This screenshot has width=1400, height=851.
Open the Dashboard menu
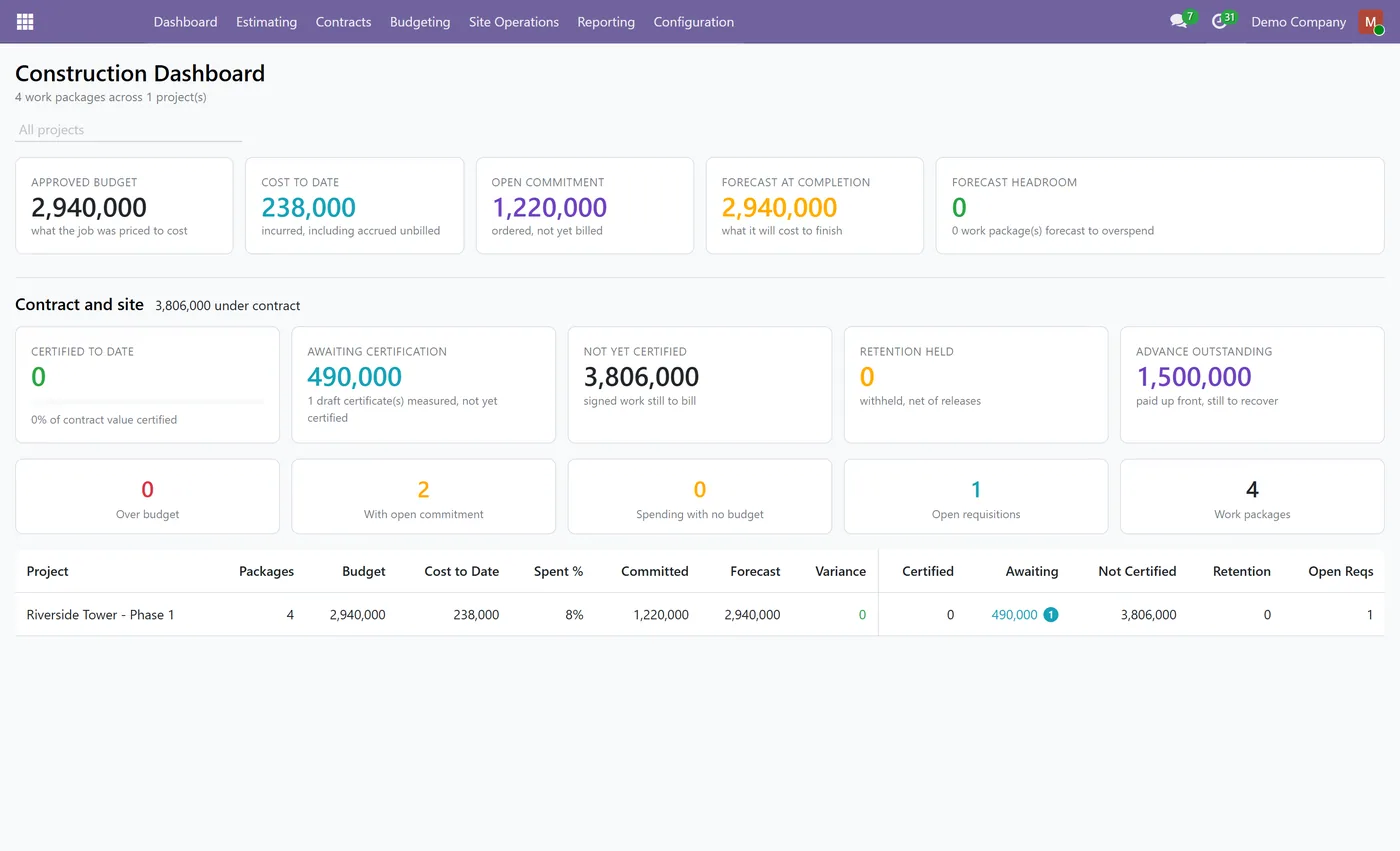point(185,21)
